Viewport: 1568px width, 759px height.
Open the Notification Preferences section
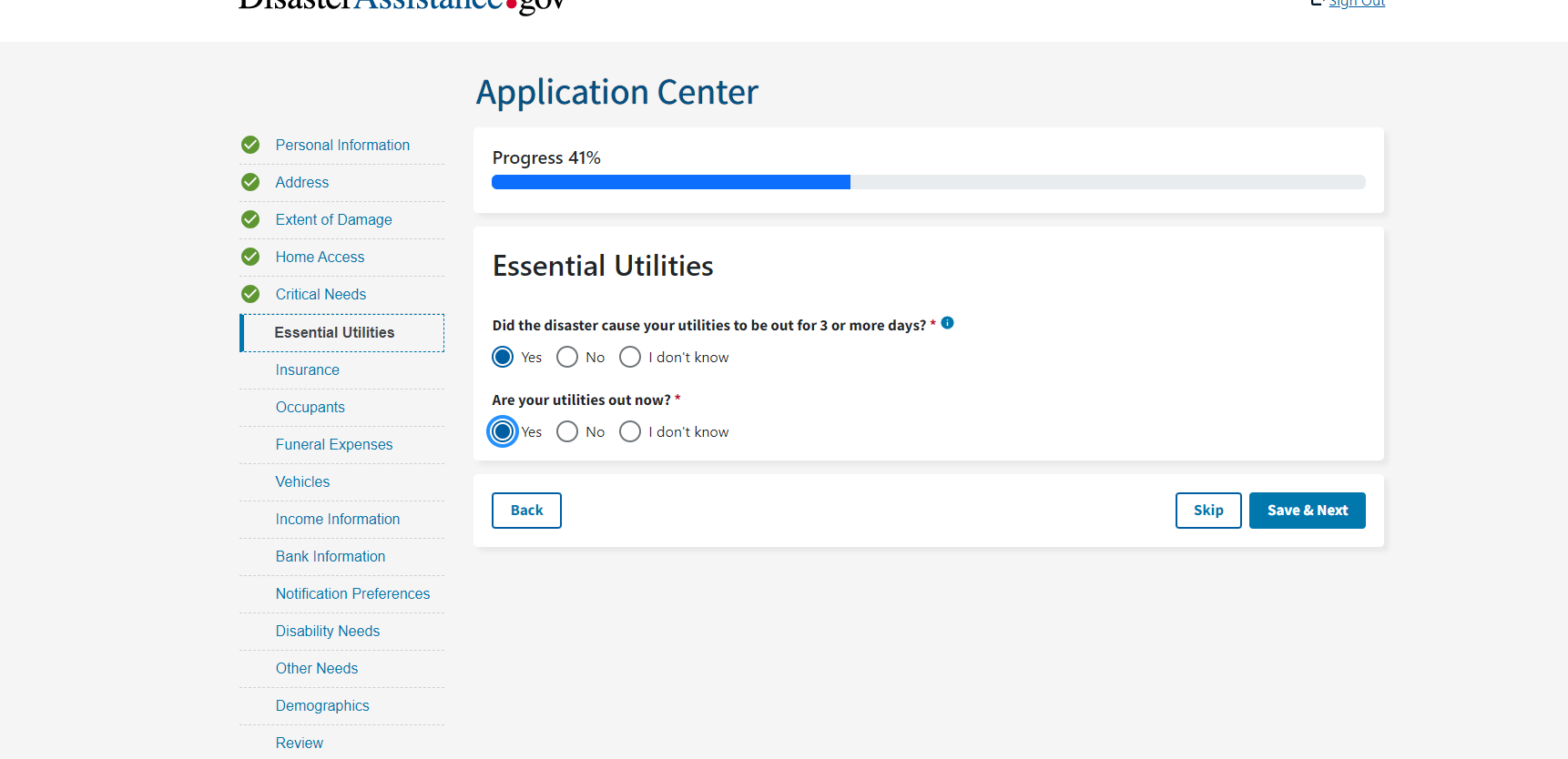[352, 593]
